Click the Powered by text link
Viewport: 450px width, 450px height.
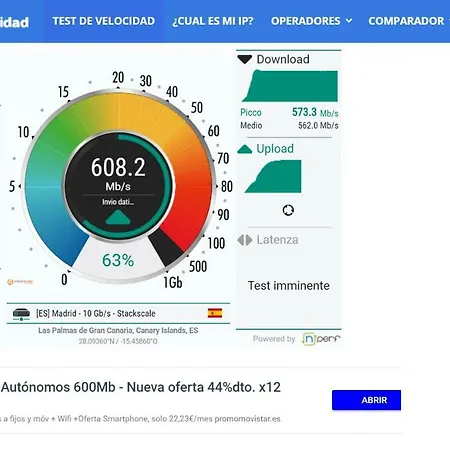(274, 339)
